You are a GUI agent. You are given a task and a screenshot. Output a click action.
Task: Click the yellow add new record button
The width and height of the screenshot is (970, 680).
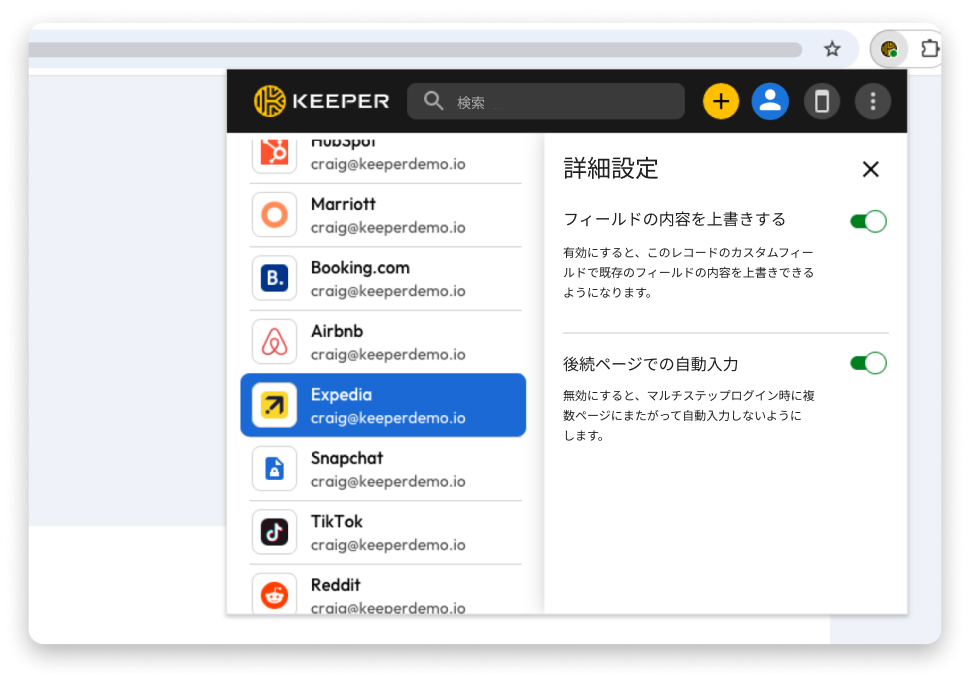pos(721,101)
